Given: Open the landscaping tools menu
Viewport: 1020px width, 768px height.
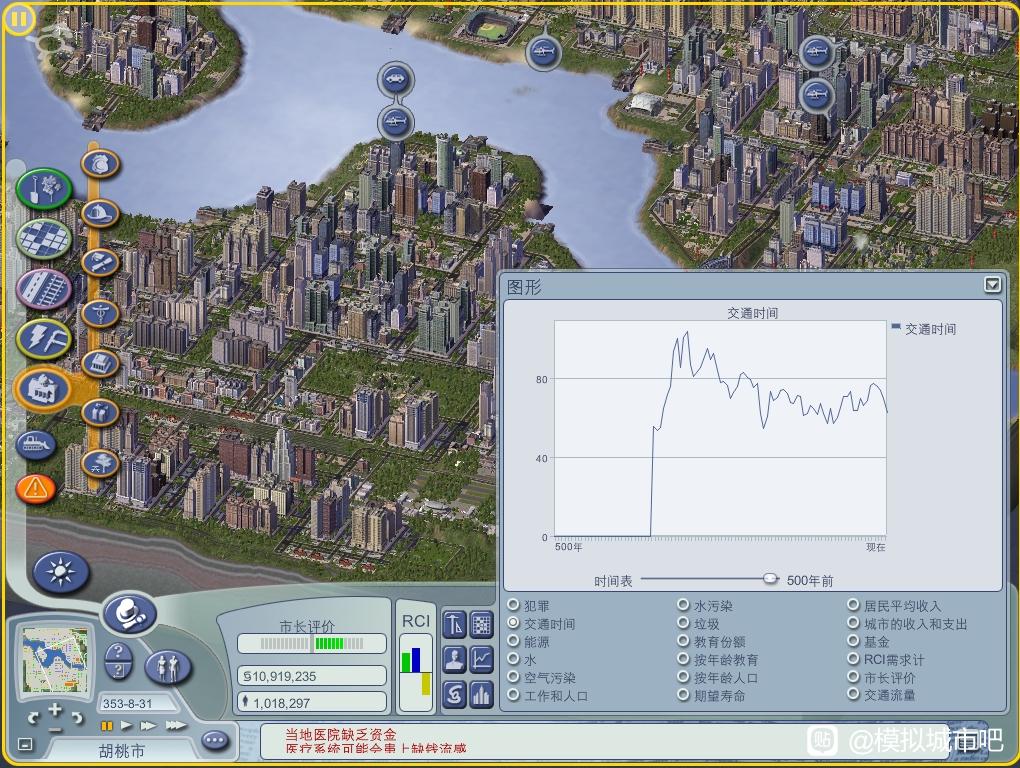Looking at the screenshot, I should tap(43, 188).
